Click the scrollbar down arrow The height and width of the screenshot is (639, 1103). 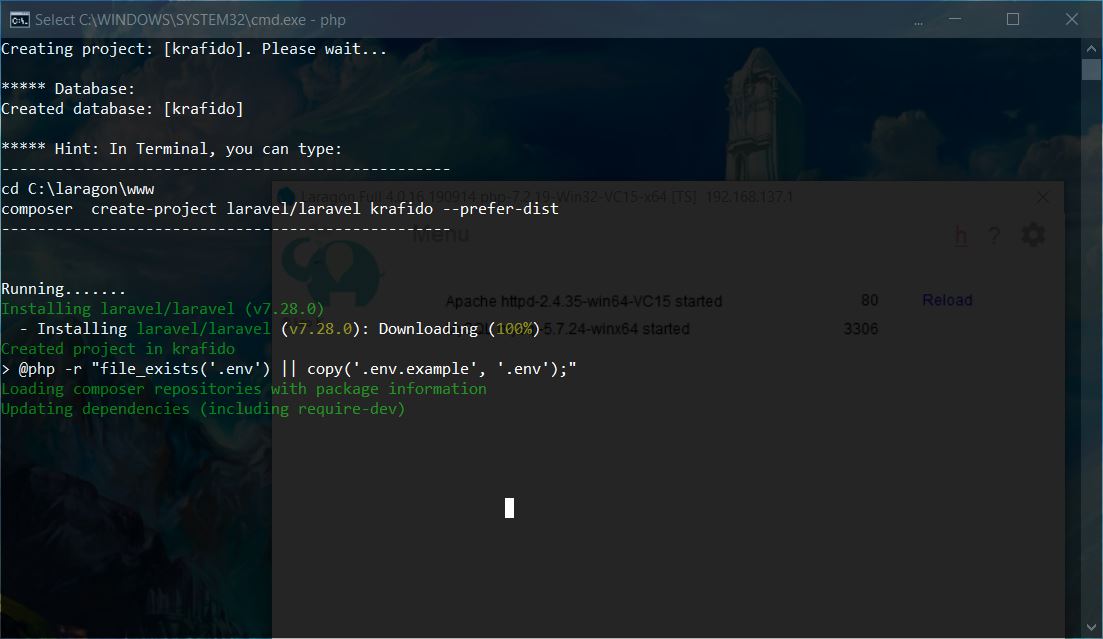[1091, 627]
